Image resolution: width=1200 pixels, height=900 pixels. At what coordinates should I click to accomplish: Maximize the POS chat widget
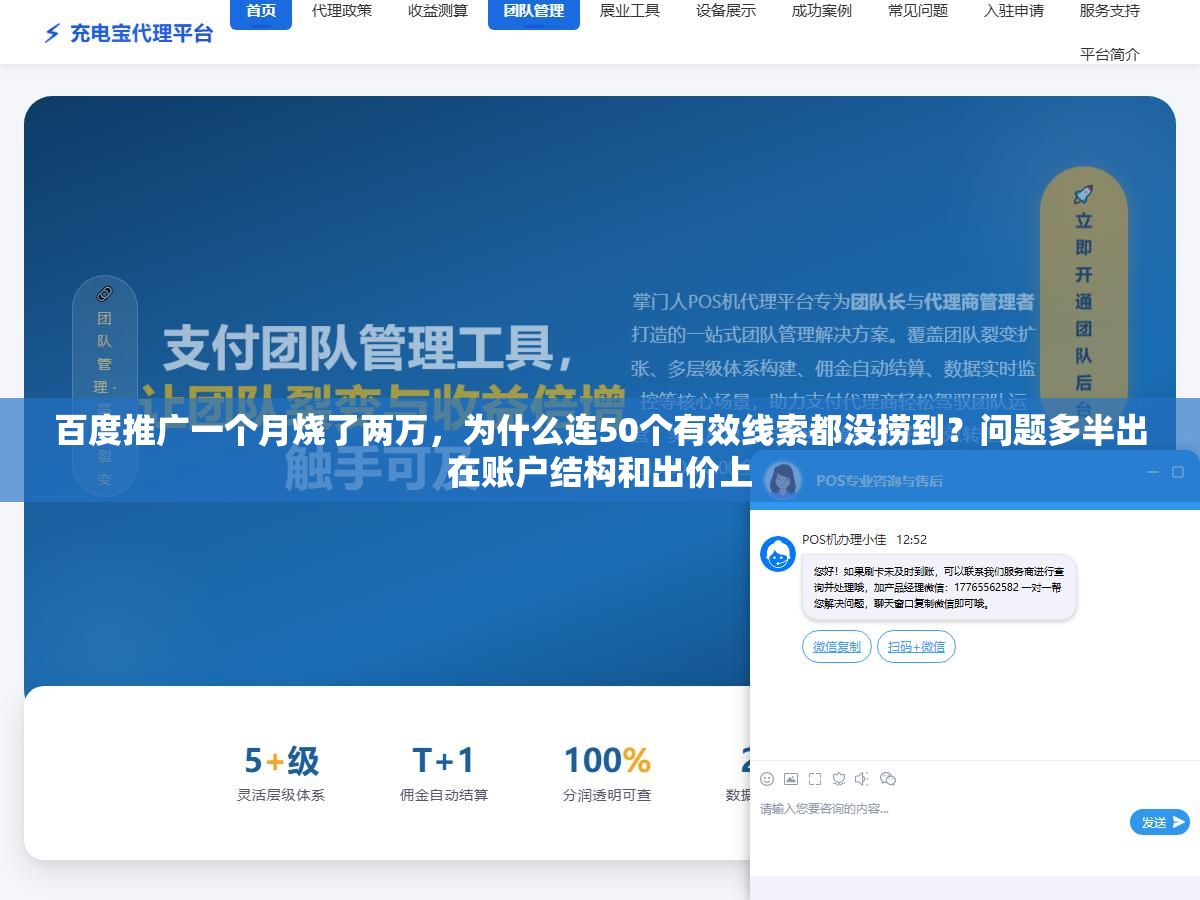[x=1178, y=472]
